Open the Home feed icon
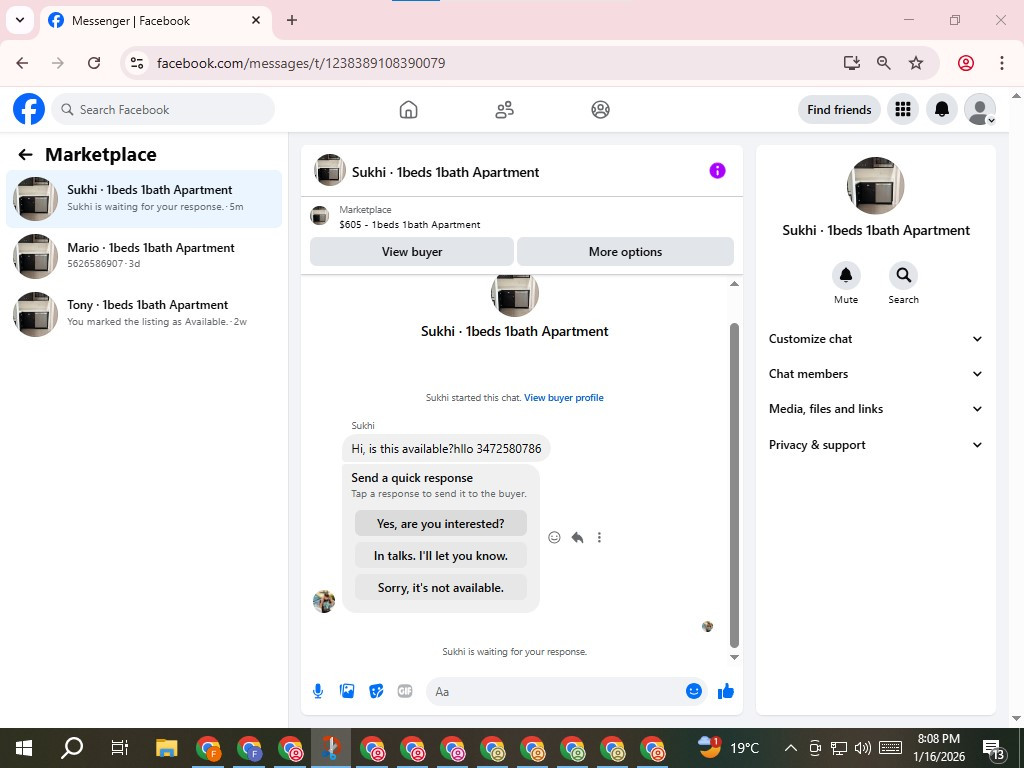Screen dimensions: 1024x768 pos(408,110)
